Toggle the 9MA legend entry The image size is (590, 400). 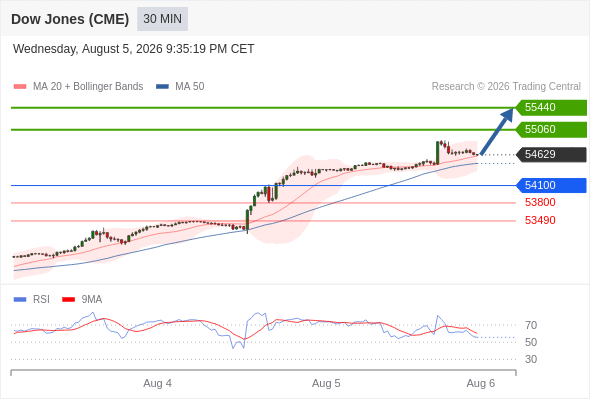tap(82, 300)
